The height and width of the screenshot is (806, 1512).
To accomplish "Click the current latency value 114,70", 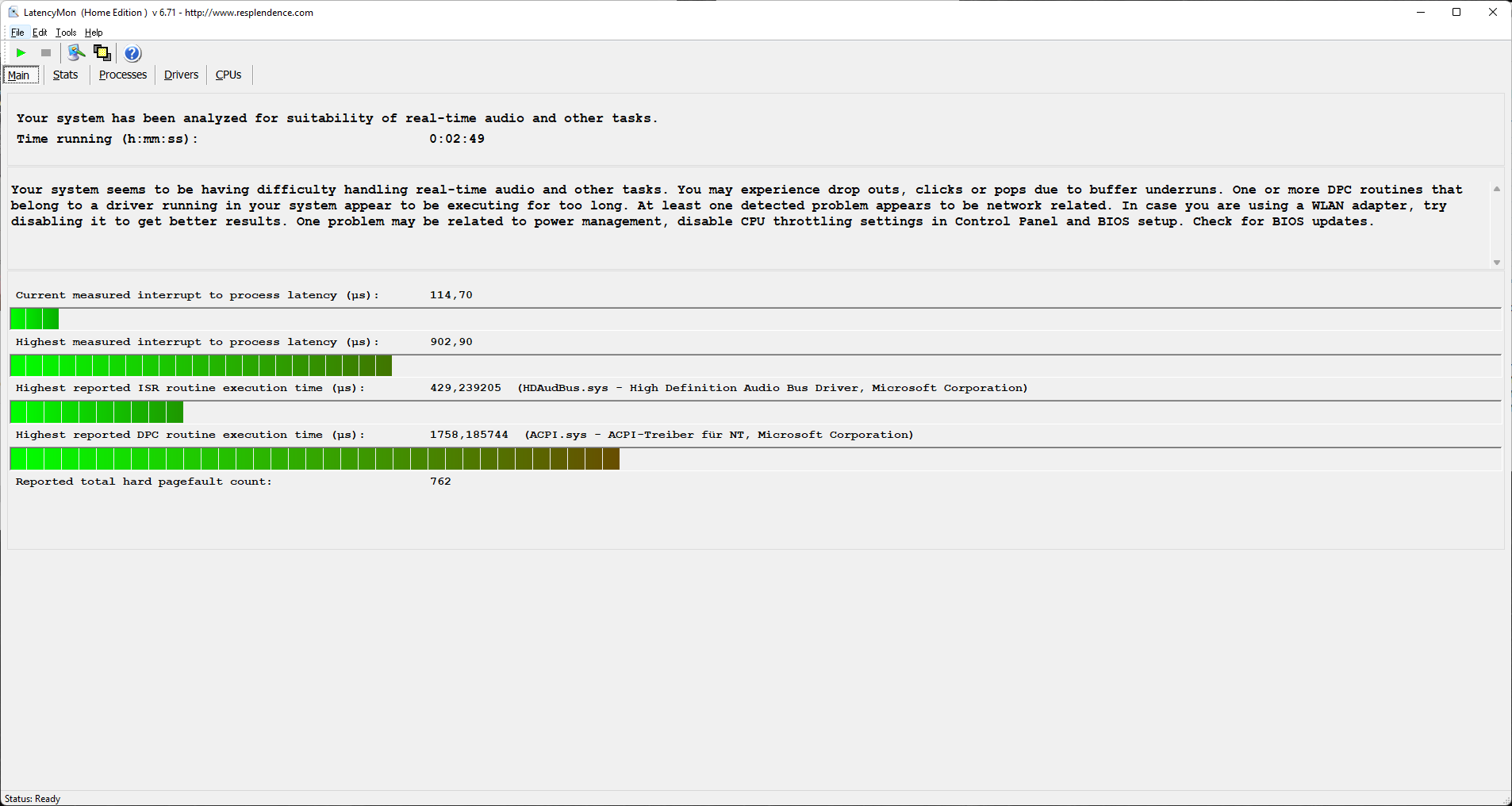I will tap(451, 295).
